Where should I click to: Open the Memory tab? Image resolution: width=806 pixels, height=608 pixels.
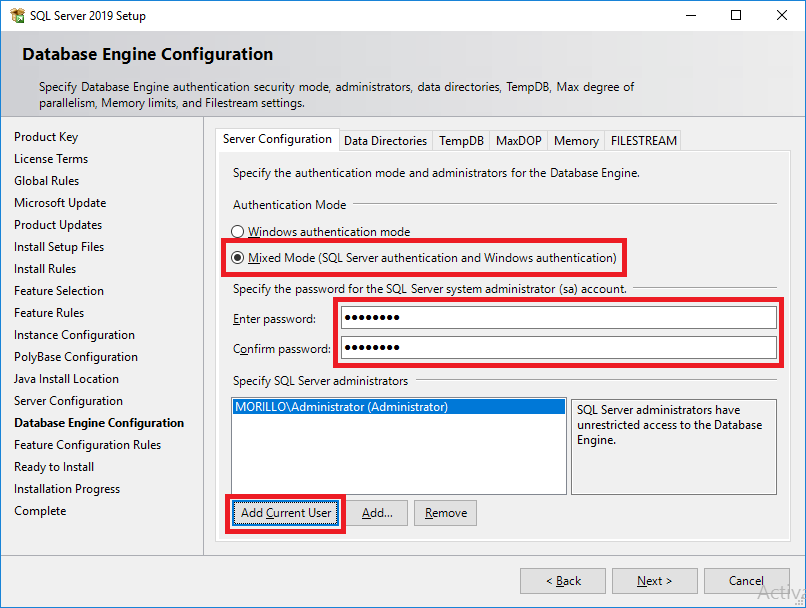576,141
